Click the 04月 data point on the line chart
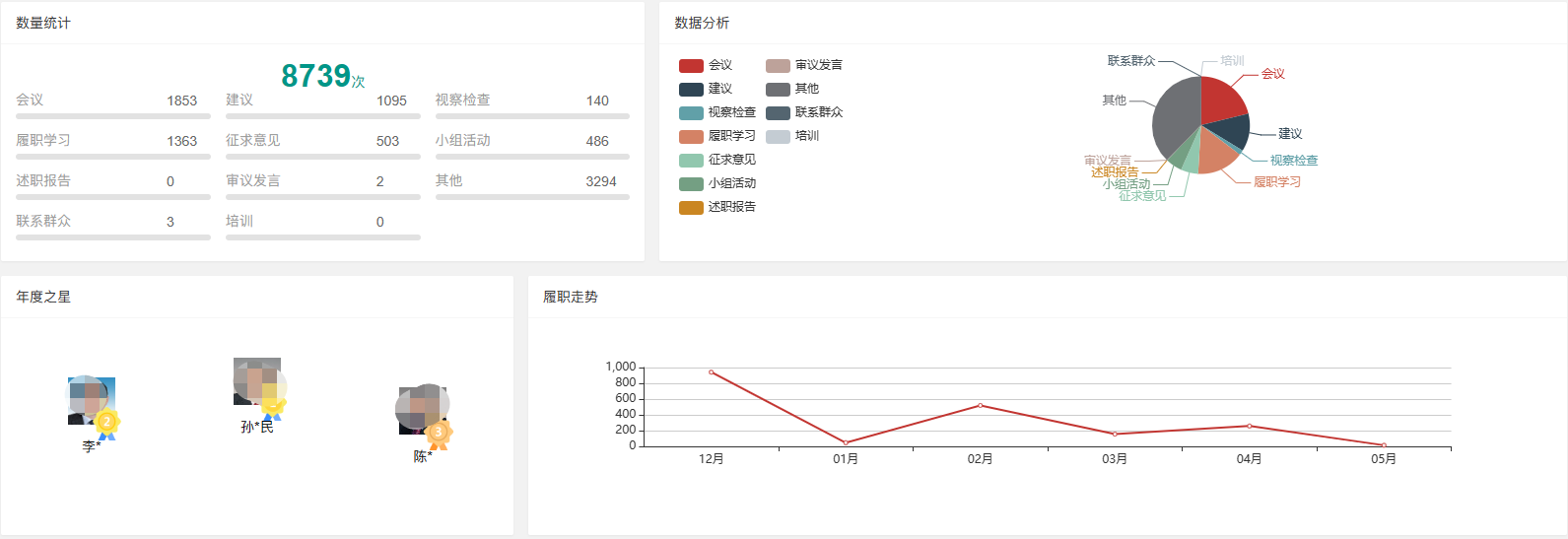Viewport: 1568px width, 539px height. coord(1249,426)
